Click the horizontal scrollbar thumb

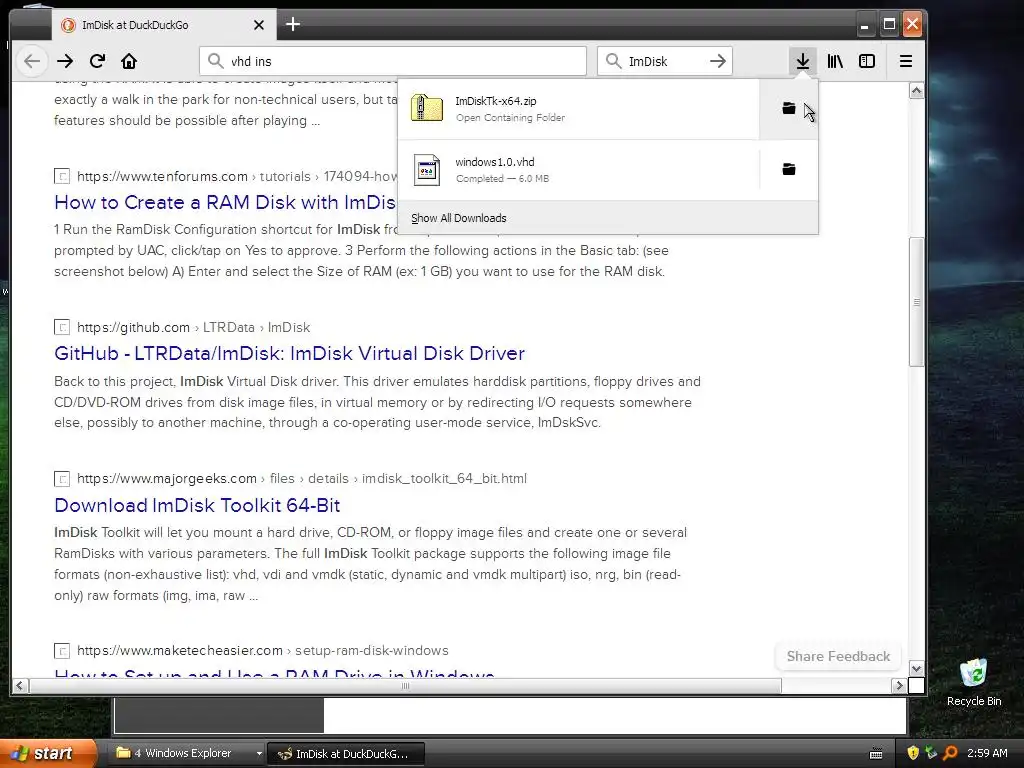click(405, 686)
